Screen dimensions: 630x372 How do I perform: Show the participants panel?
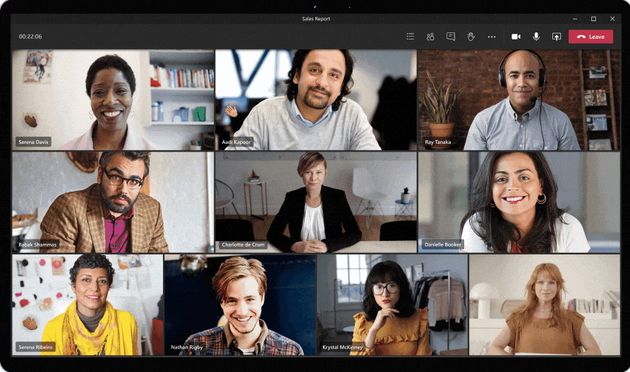[x=430, y=37]
